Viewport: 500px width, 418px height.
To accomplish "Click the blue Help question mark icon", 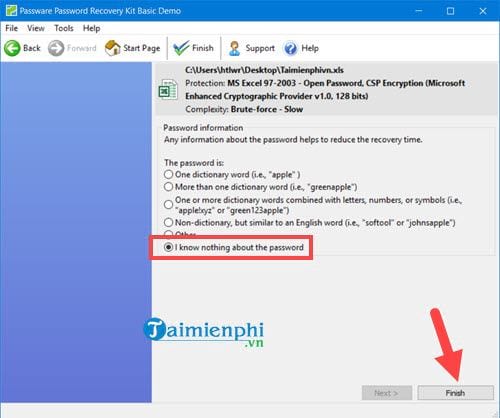I will (290, 48).
